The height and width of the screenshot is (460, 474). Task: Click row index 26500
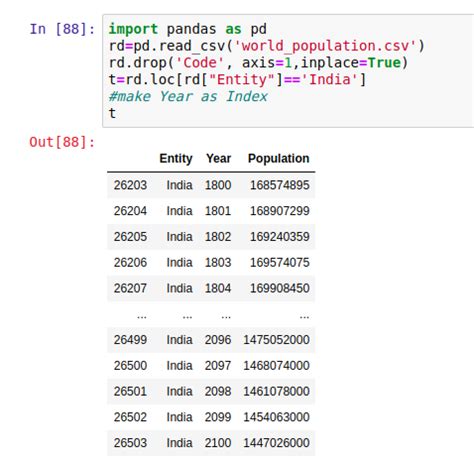tap(130, 365)
